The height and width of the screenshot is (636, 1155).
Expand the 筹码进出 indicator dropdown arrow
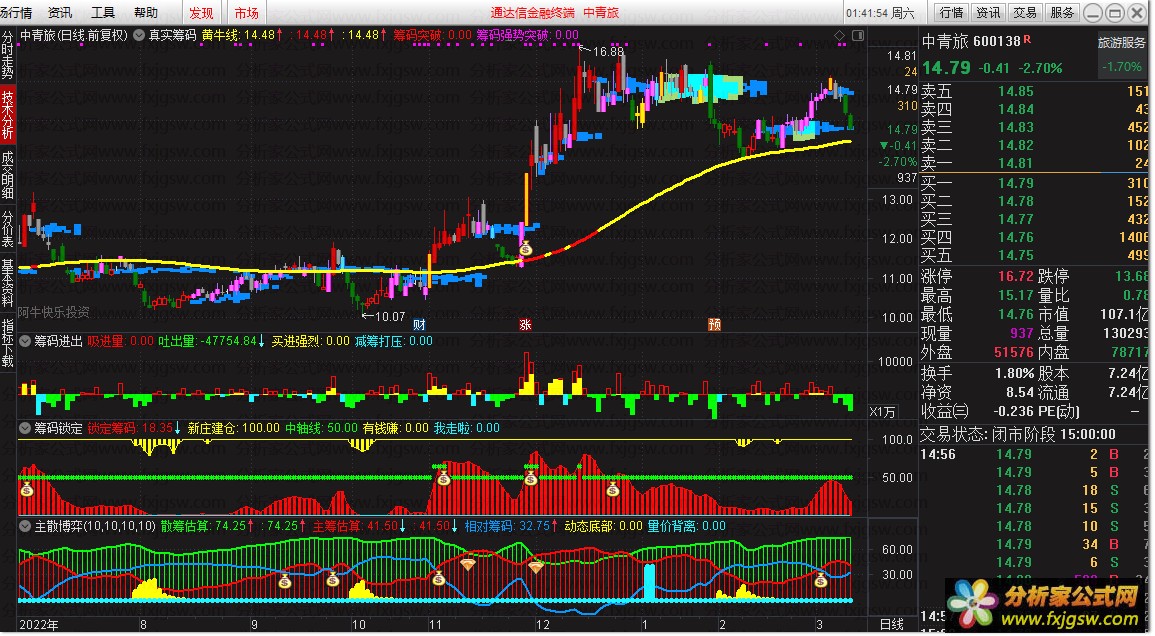(25, 341)
